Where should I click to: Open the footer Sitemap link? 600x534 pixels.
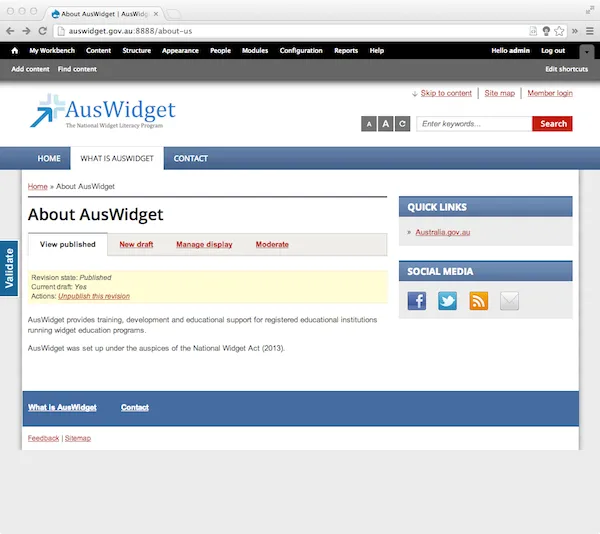78,438
